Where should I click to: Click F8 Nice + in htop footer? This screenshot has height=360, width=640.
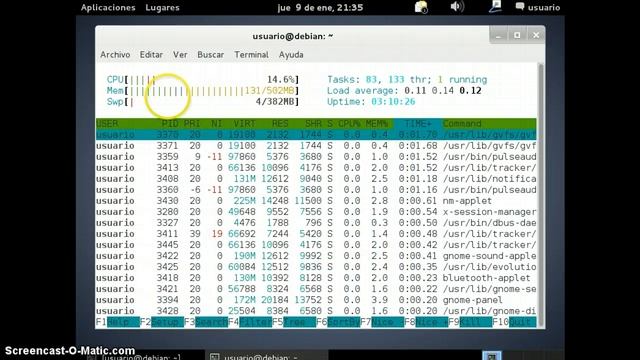pyautogui.click(x=426, y=322)
